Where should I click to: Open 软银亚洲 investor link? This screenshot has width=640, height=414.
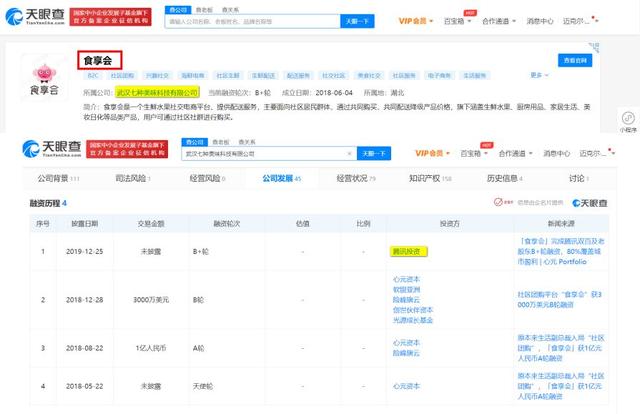click(406, 289)
